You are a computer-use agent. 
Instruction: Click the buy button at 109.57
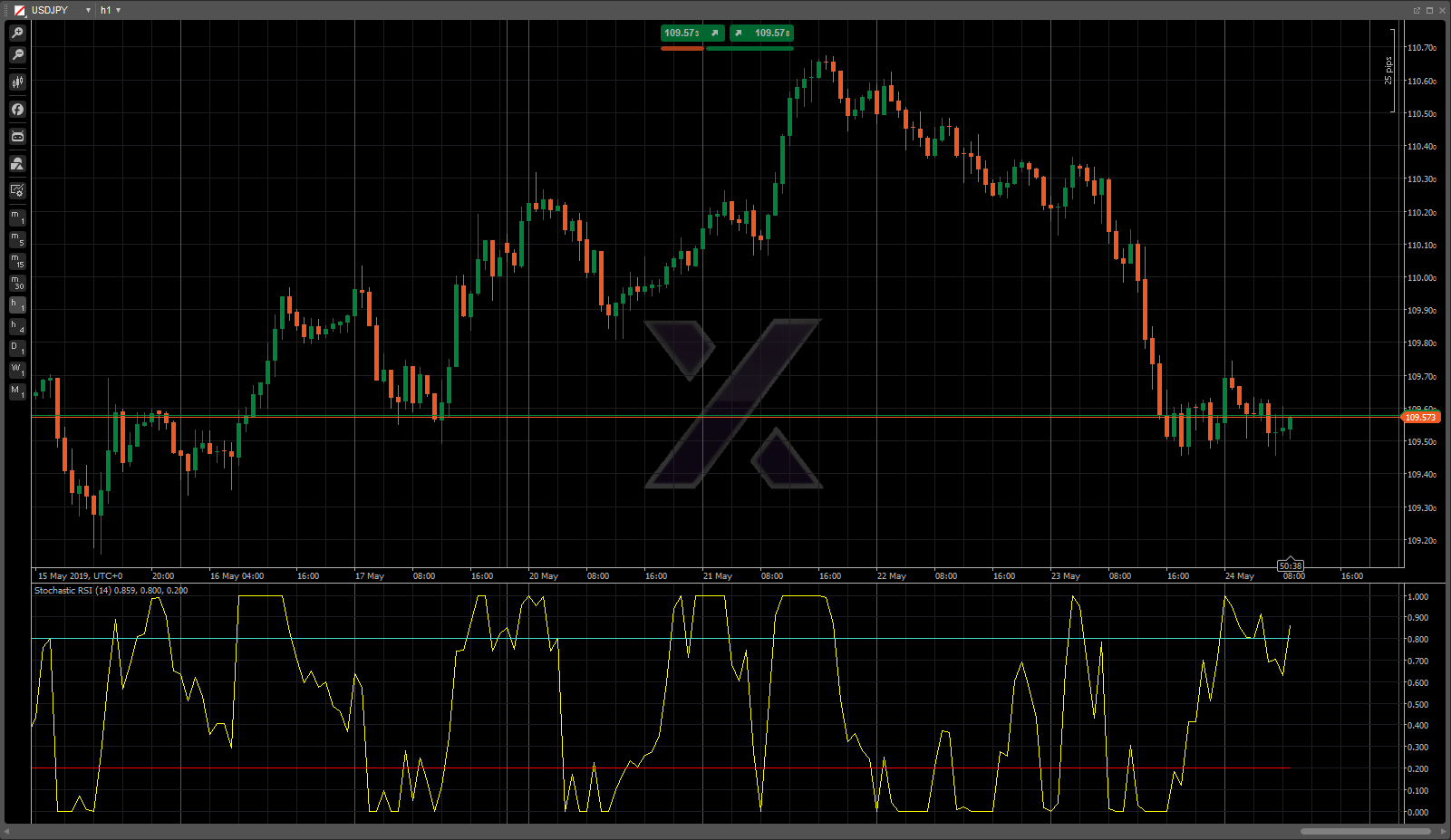pos(762,34)
